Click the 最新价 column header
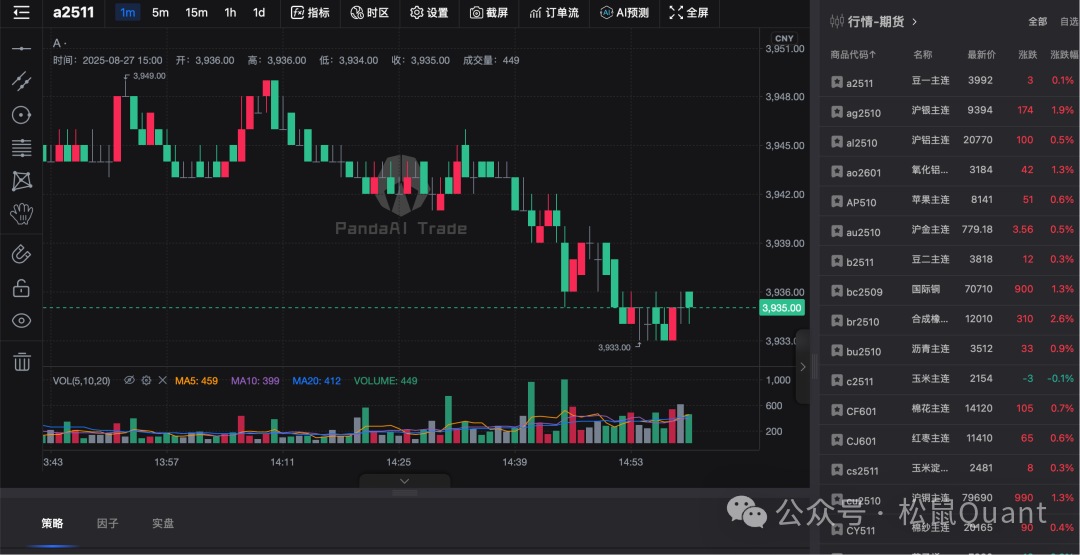The image size is (1080, 555). (x=981, y=54)
